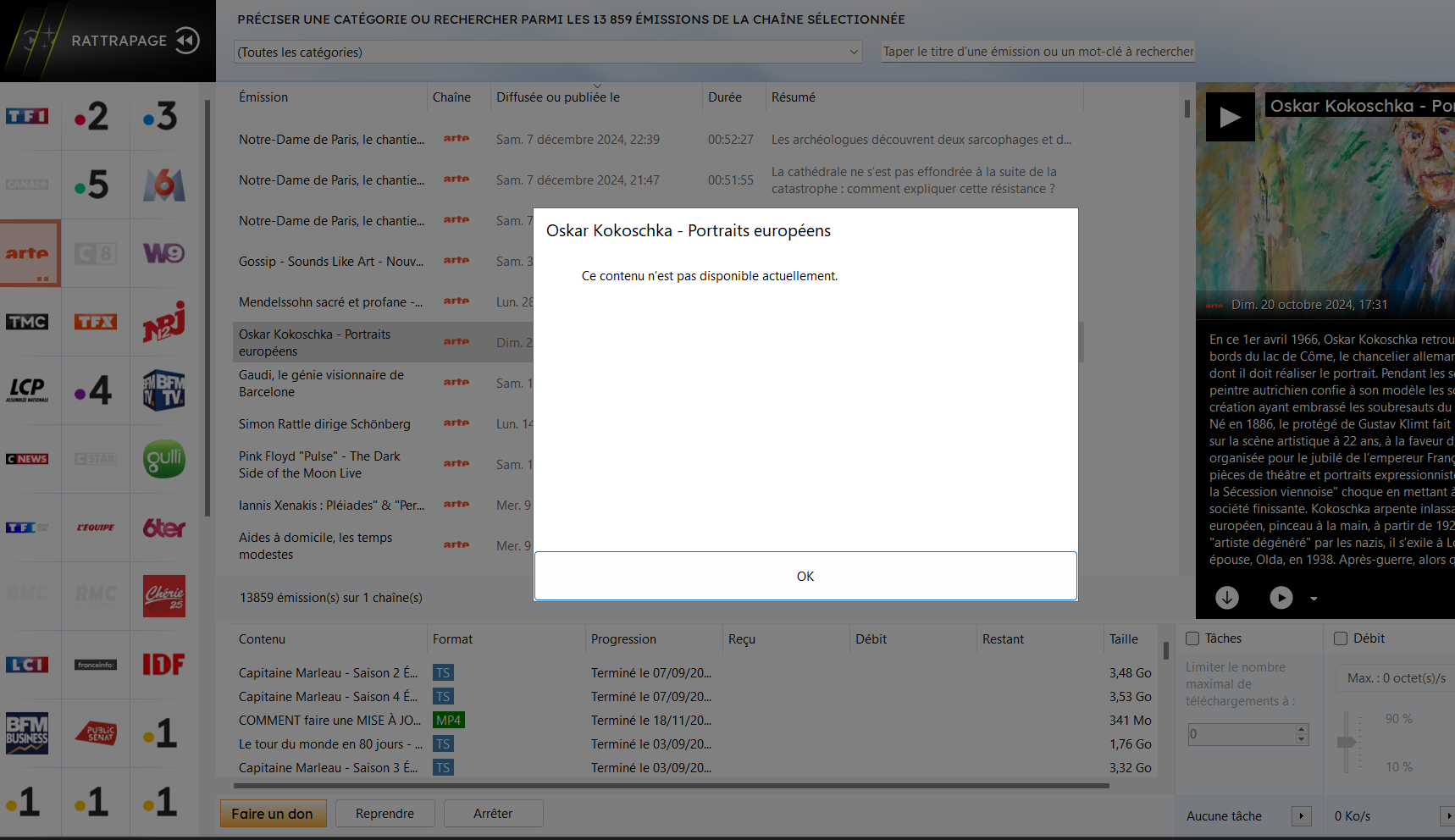The height and width of the screenshot is (840, 1455).
Task: Choose the M6 channel logo
Action: pos(163,185)
